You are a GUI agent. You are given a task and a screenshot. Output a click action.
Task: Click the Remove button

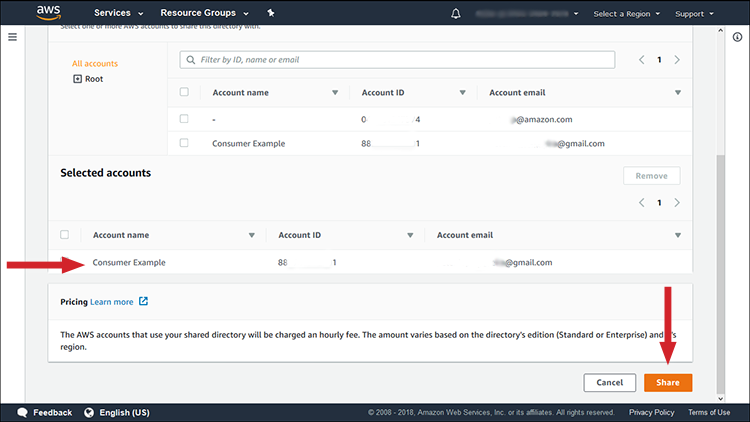(651, 176)
